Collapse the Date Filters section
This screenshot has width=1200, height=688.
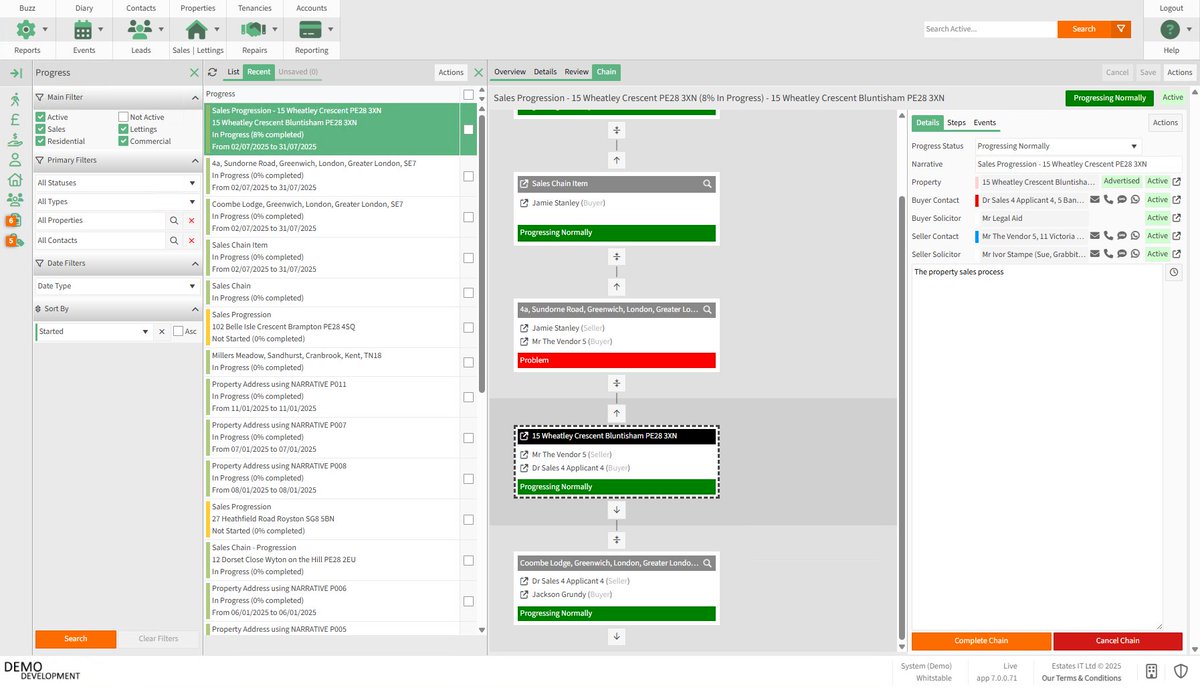[194, 263]
